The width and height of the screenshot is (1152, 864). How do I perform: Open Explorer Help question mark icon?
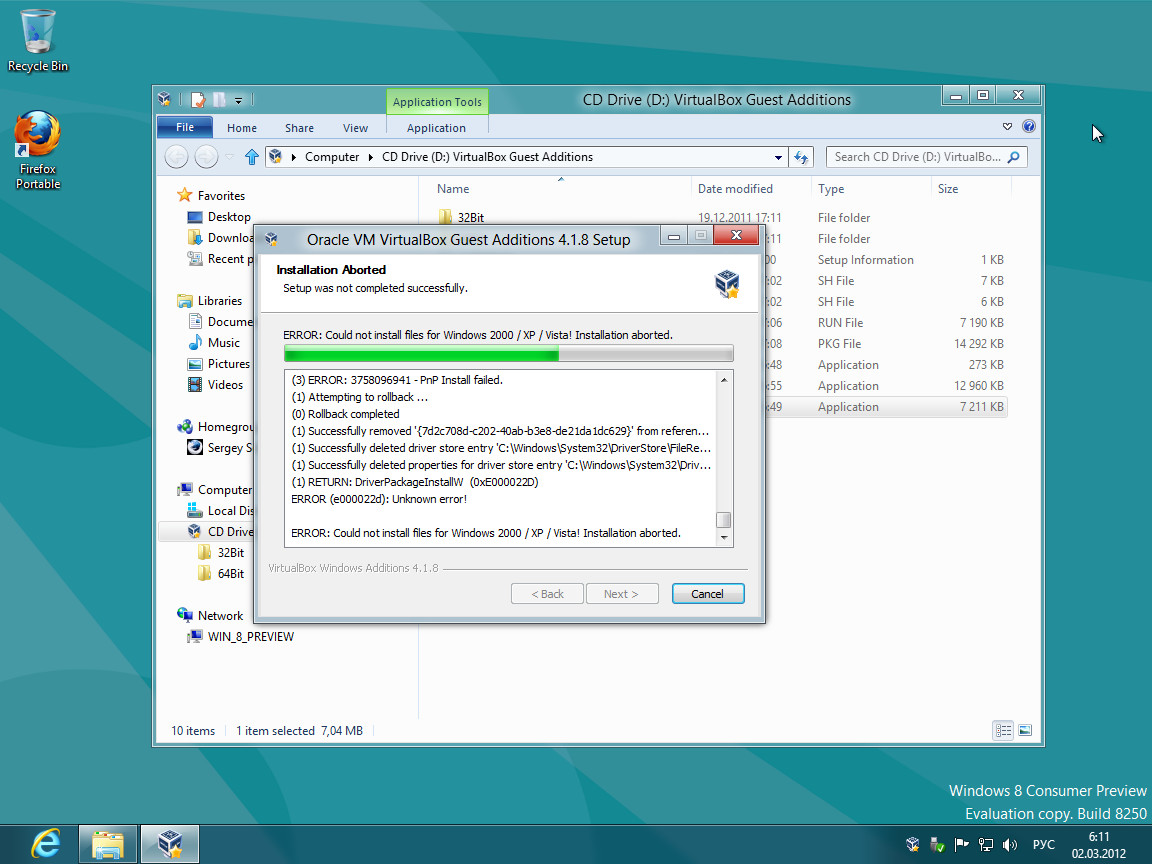(1029, 126)
